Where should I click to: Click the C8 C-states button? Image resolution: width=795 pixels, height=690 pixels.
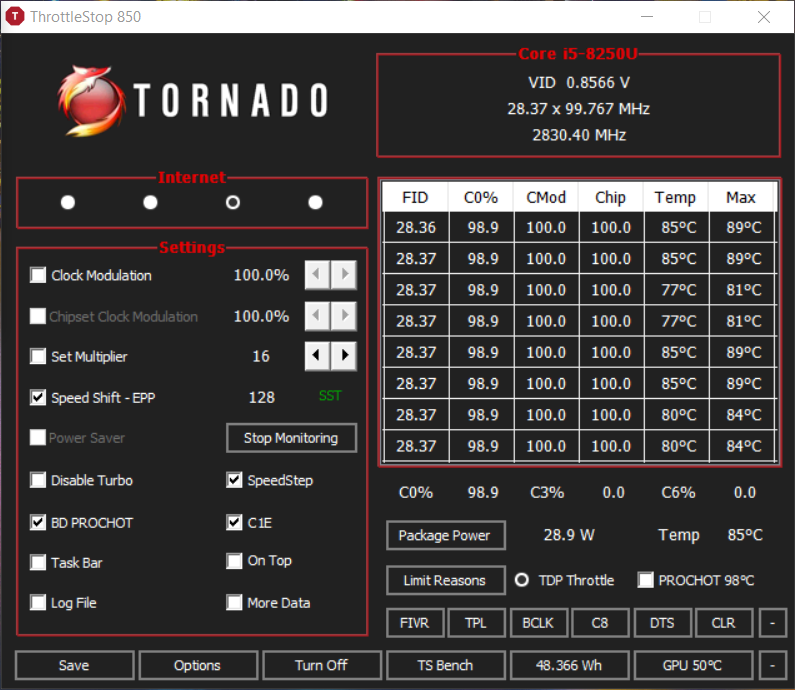click(x=600, y=623)
